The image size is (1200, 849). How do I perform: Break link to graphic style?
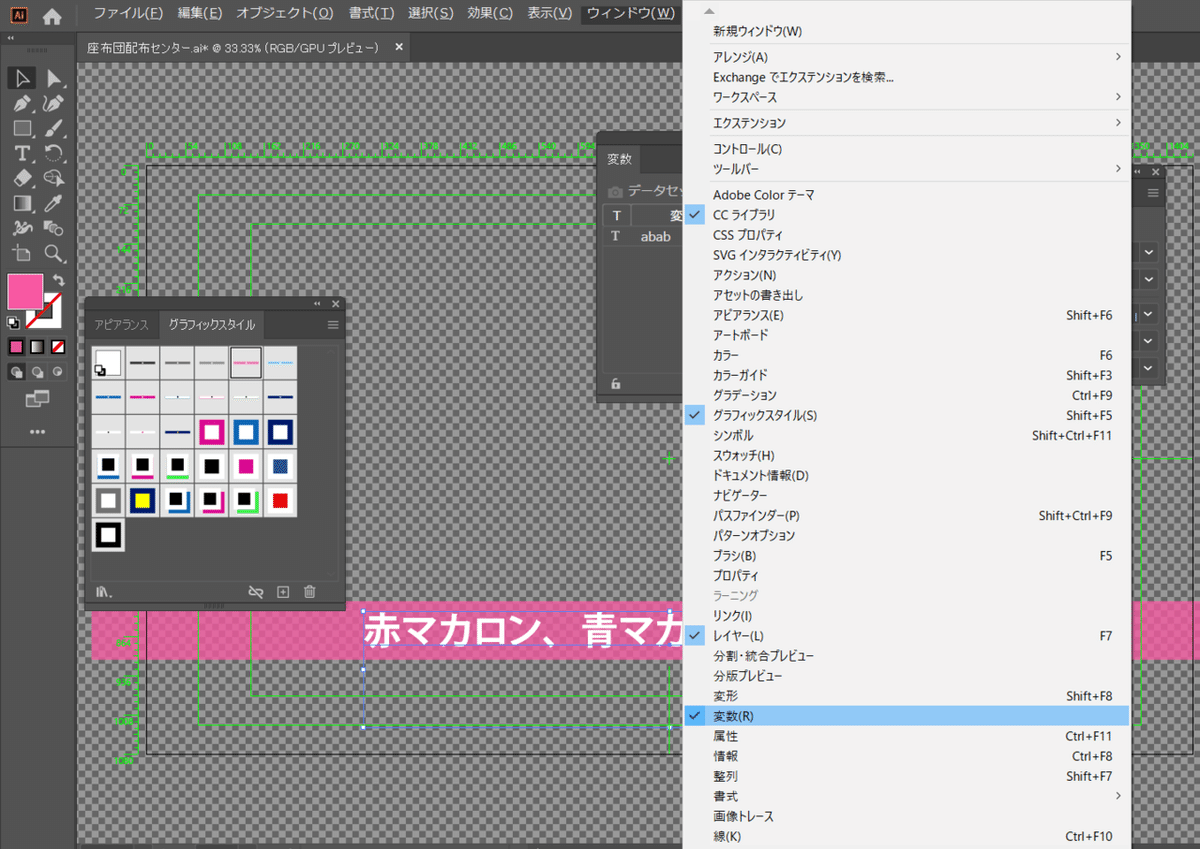coord(256,592)
